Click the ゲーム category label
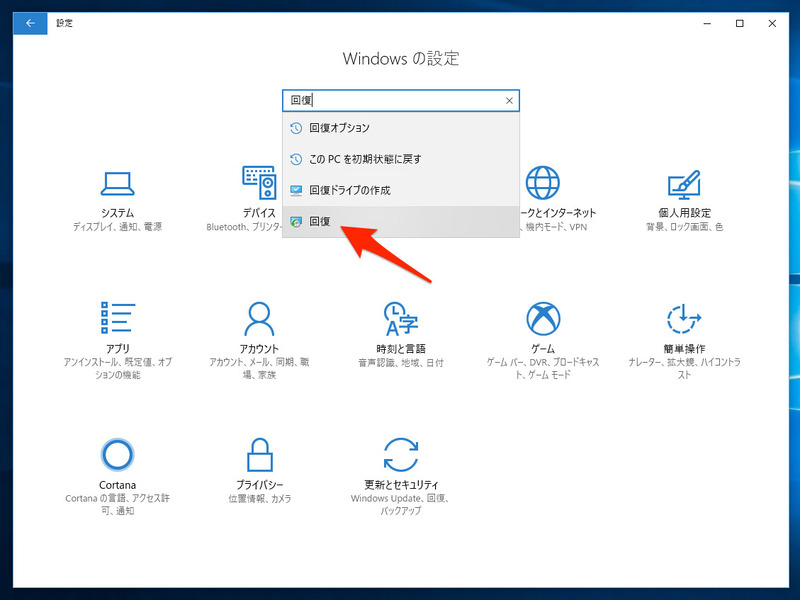 (x=543, y=348)
